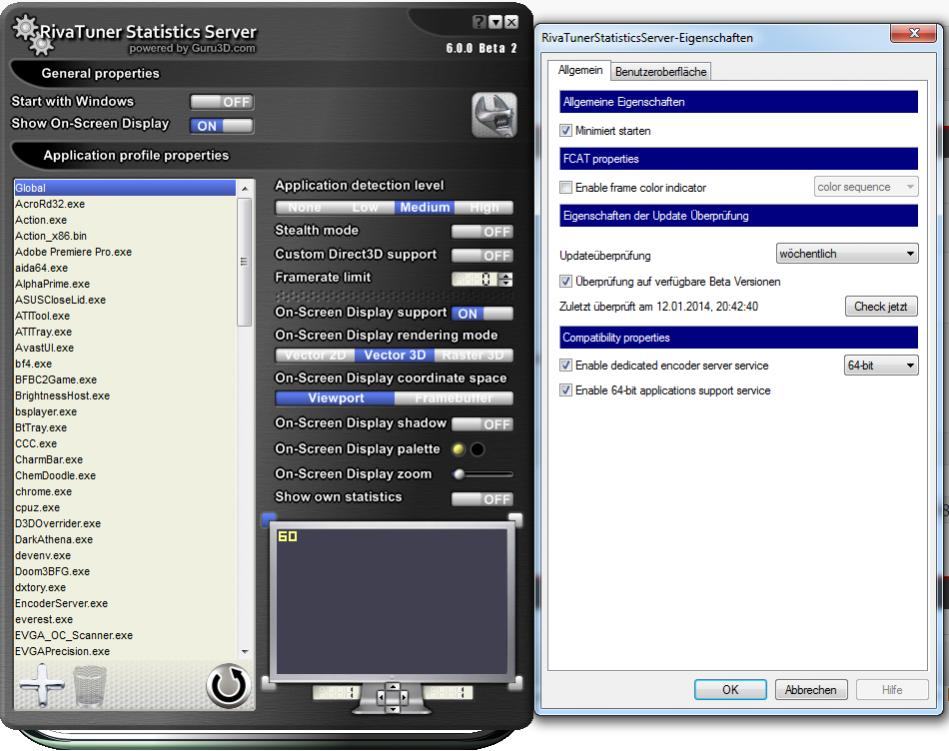Close the Eigenschaften dialog
949x751 pixels.
point(915,32)
